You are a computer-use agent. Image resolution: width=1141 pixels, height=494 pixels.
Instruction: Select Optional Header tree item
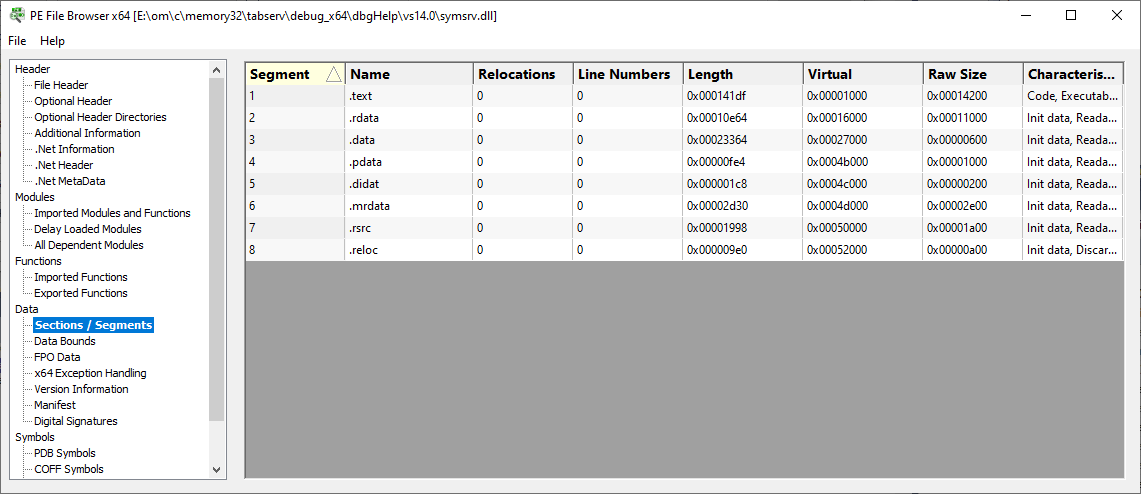pyautogui.click(x=73, y=101)
